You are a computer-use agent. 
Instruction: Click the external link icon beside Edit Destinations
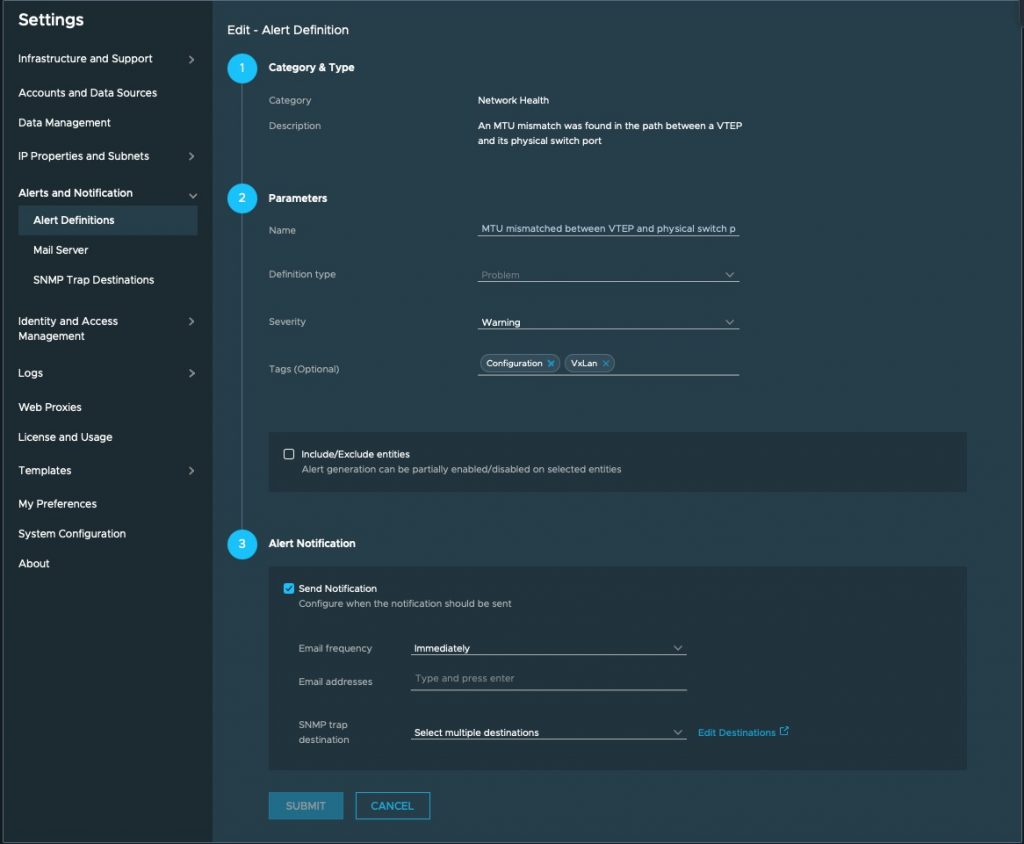784,732
